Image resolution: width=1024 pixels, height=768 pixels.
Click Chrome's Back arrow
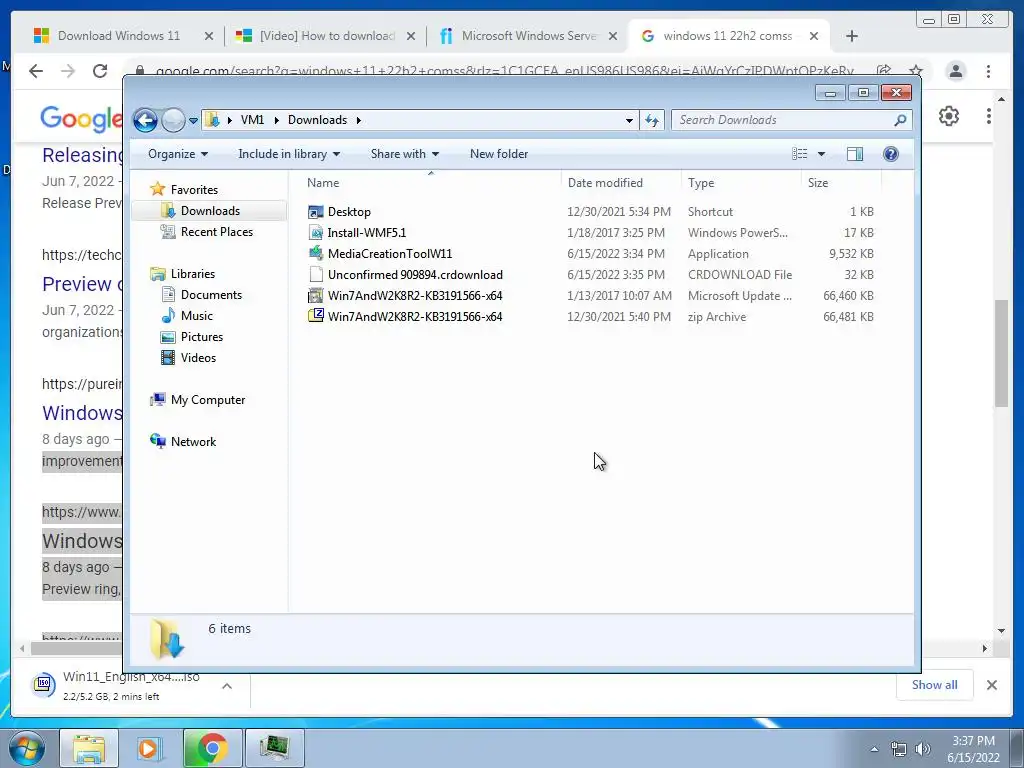click(x=36, y=71)
